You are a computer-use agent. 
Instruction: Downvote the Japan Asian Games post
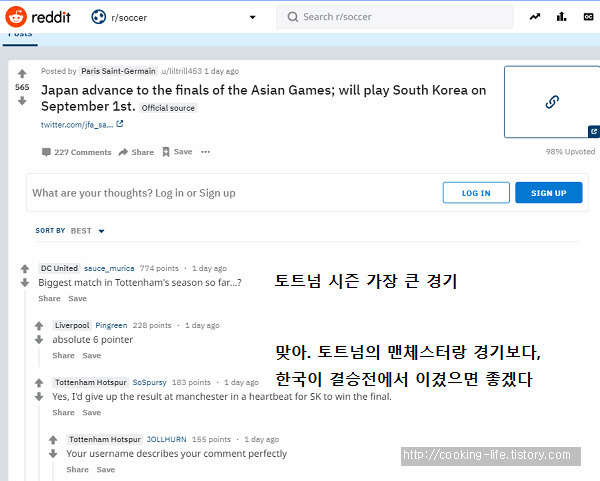click(x=22, y=101)
